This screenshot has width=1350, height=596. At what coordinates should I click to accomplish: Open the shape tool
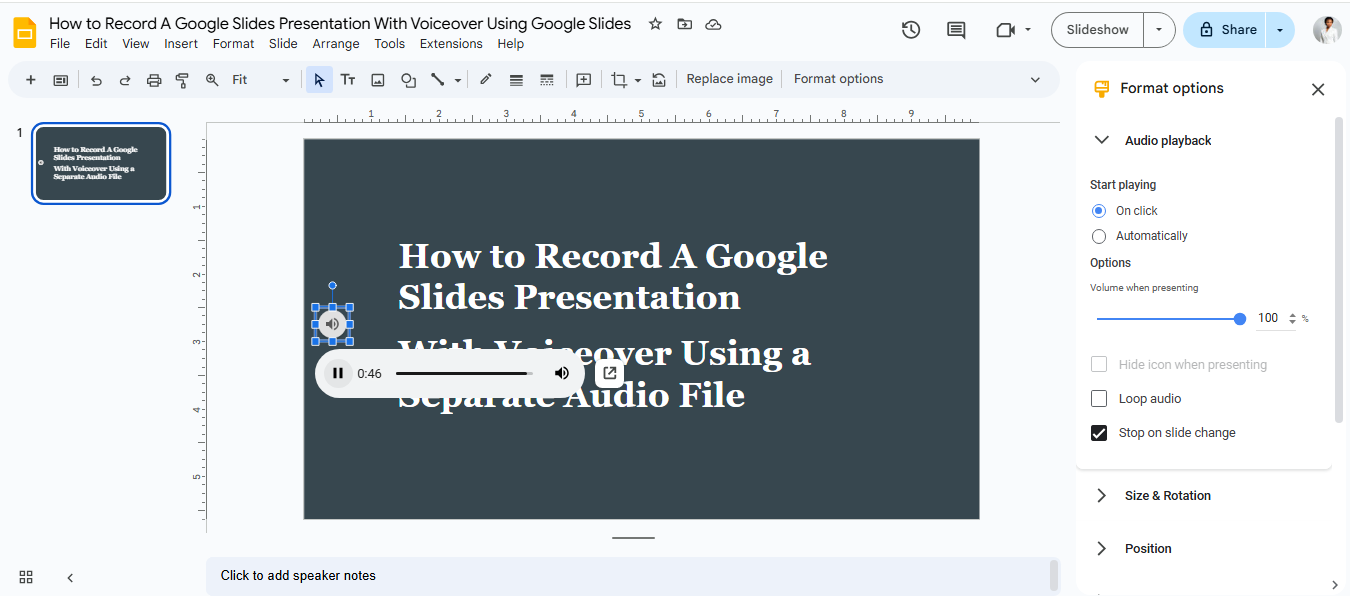408,80
